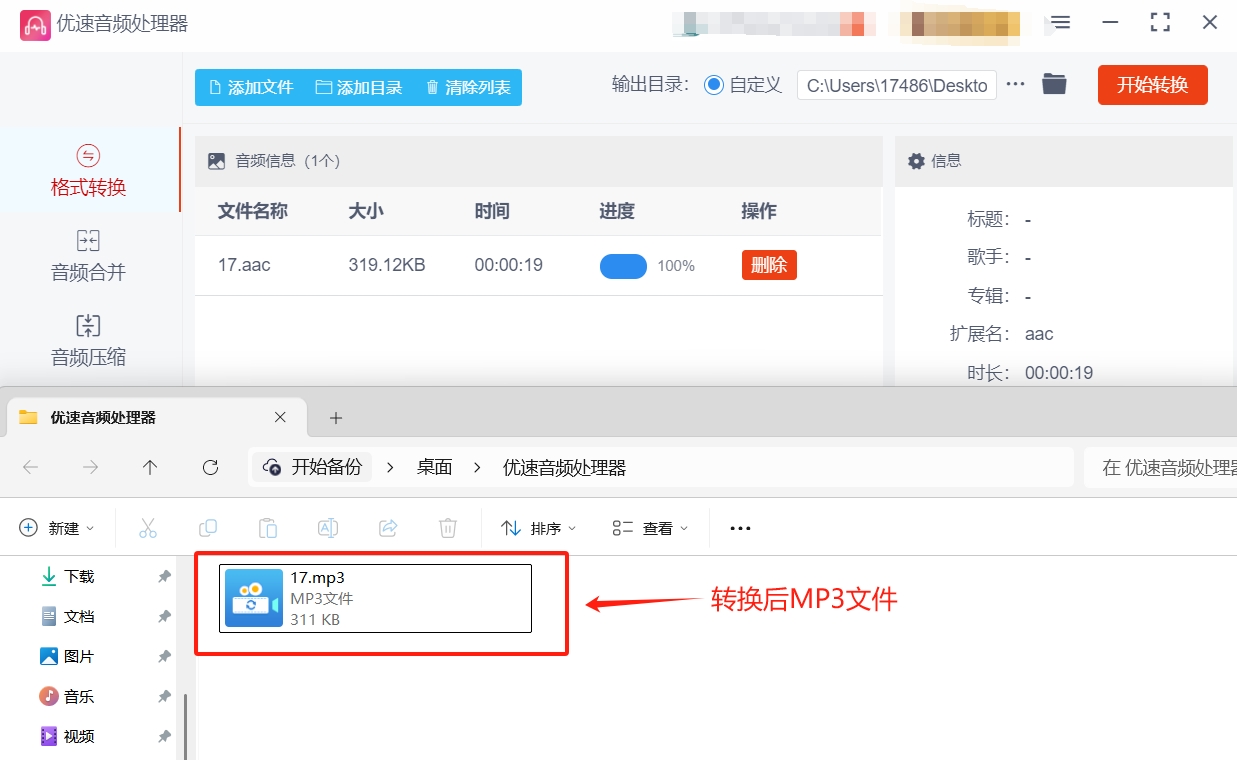Open 音乐 in Explorer sidebar
Image resolution: width=1237 pixels, height=760 pixels.
[x=66, y=697]
